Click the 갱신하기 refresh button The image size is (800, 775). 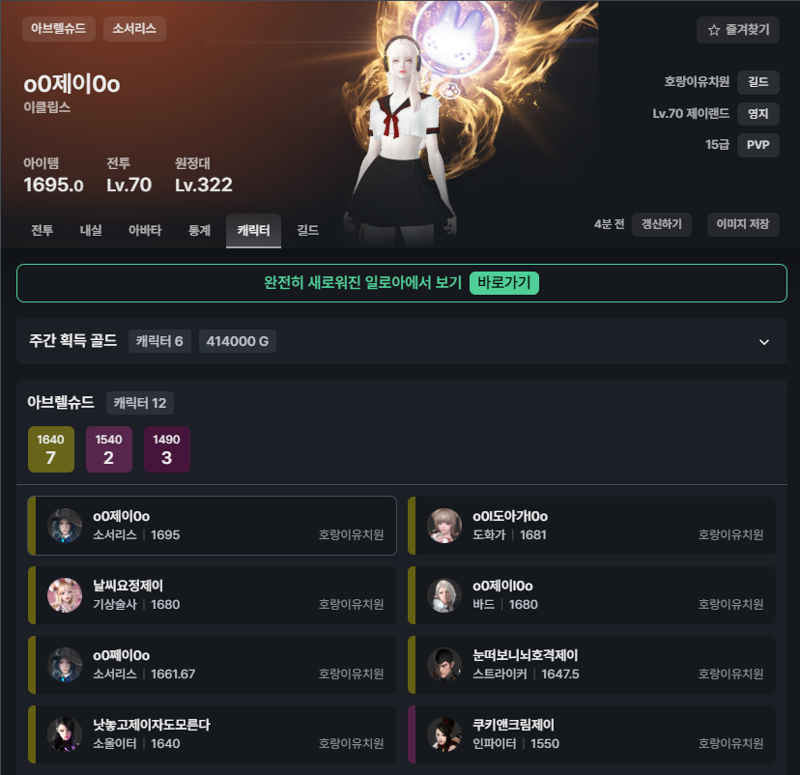click(x=661, y=224)
